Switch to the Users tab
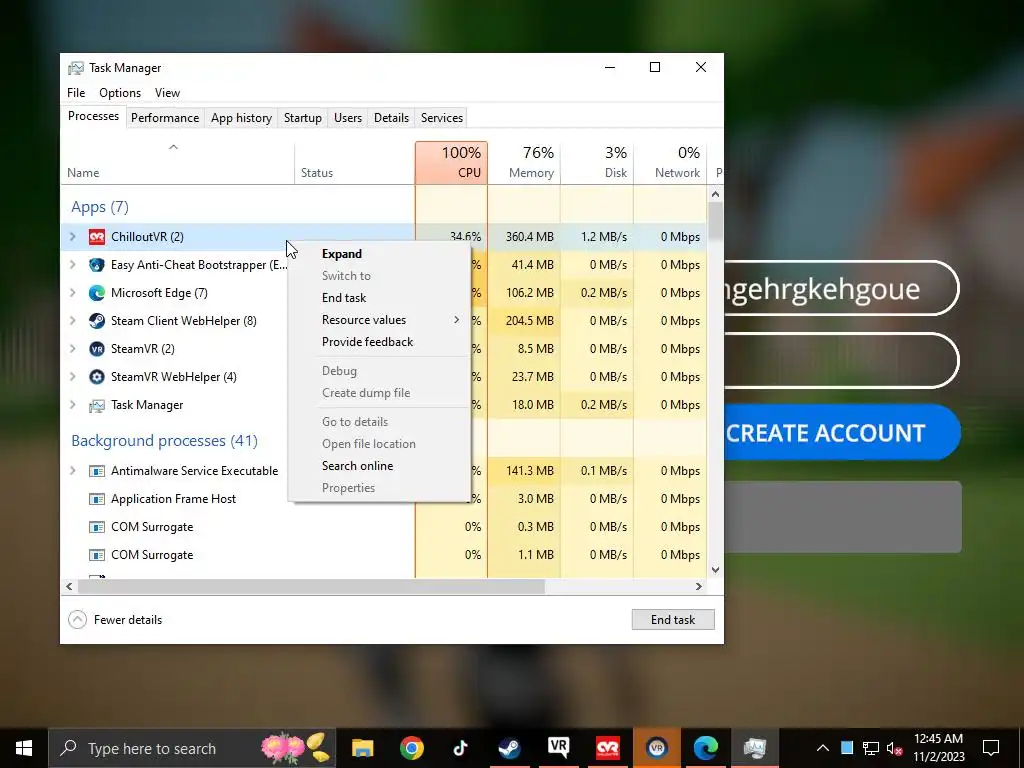The image size is (1024, 768). [347, 118]
